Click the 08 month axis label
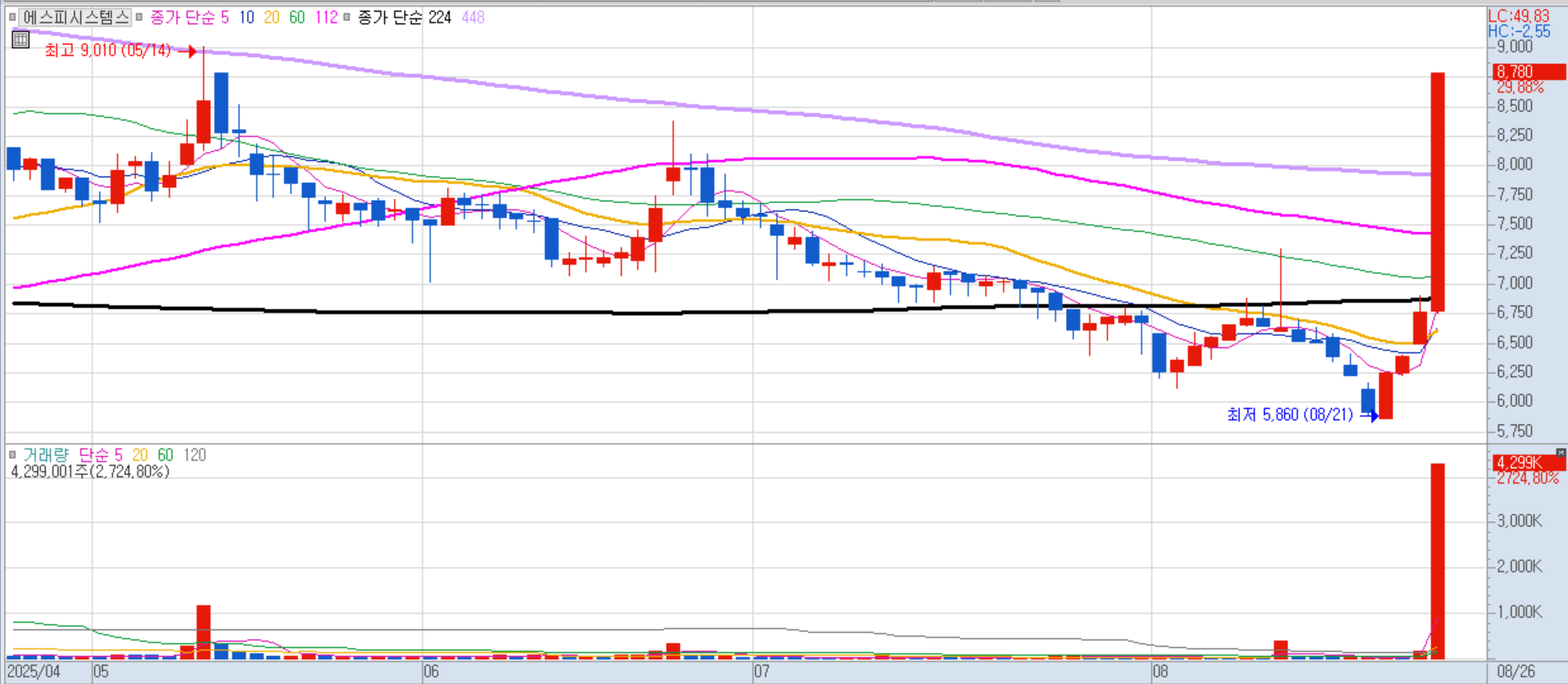The image size is (1568, 684). (1161, 671)
